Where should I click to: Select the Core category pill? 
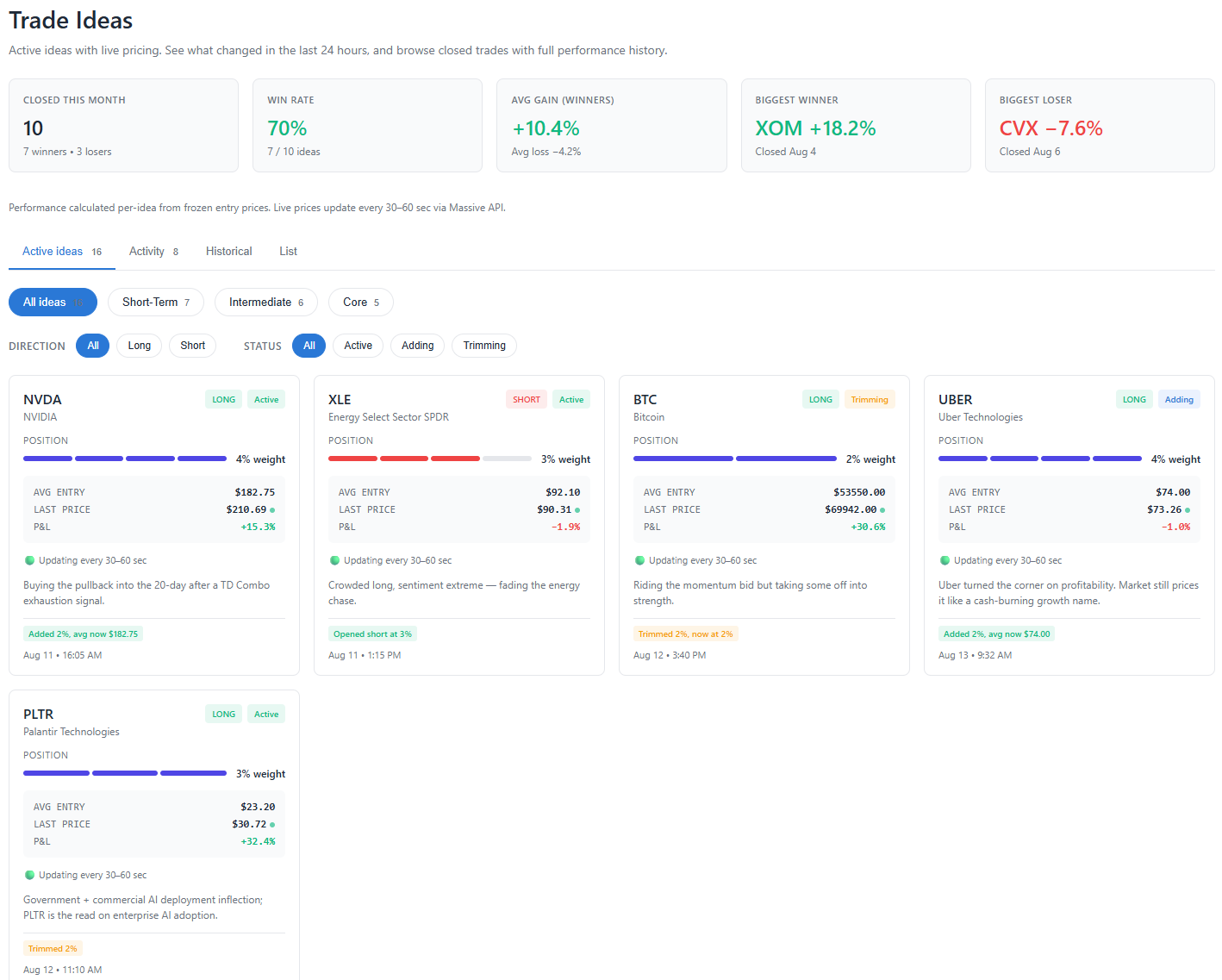361,303
